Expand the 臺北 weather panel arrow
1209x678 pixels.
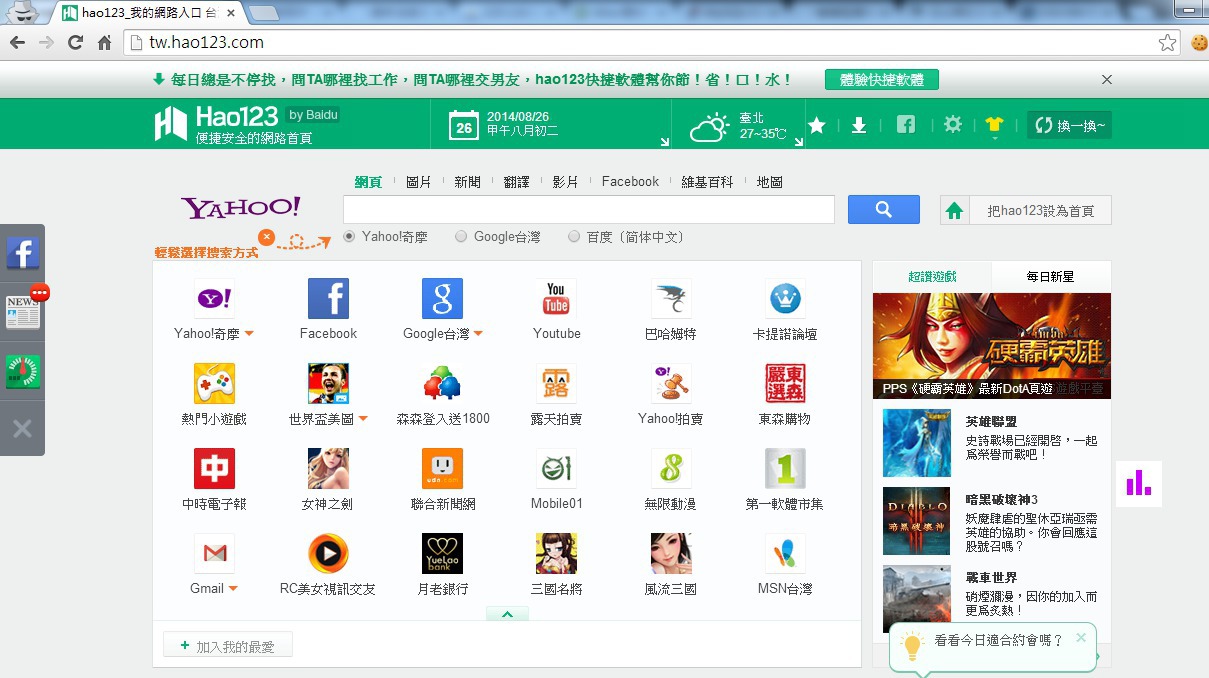tap(798, 142)
